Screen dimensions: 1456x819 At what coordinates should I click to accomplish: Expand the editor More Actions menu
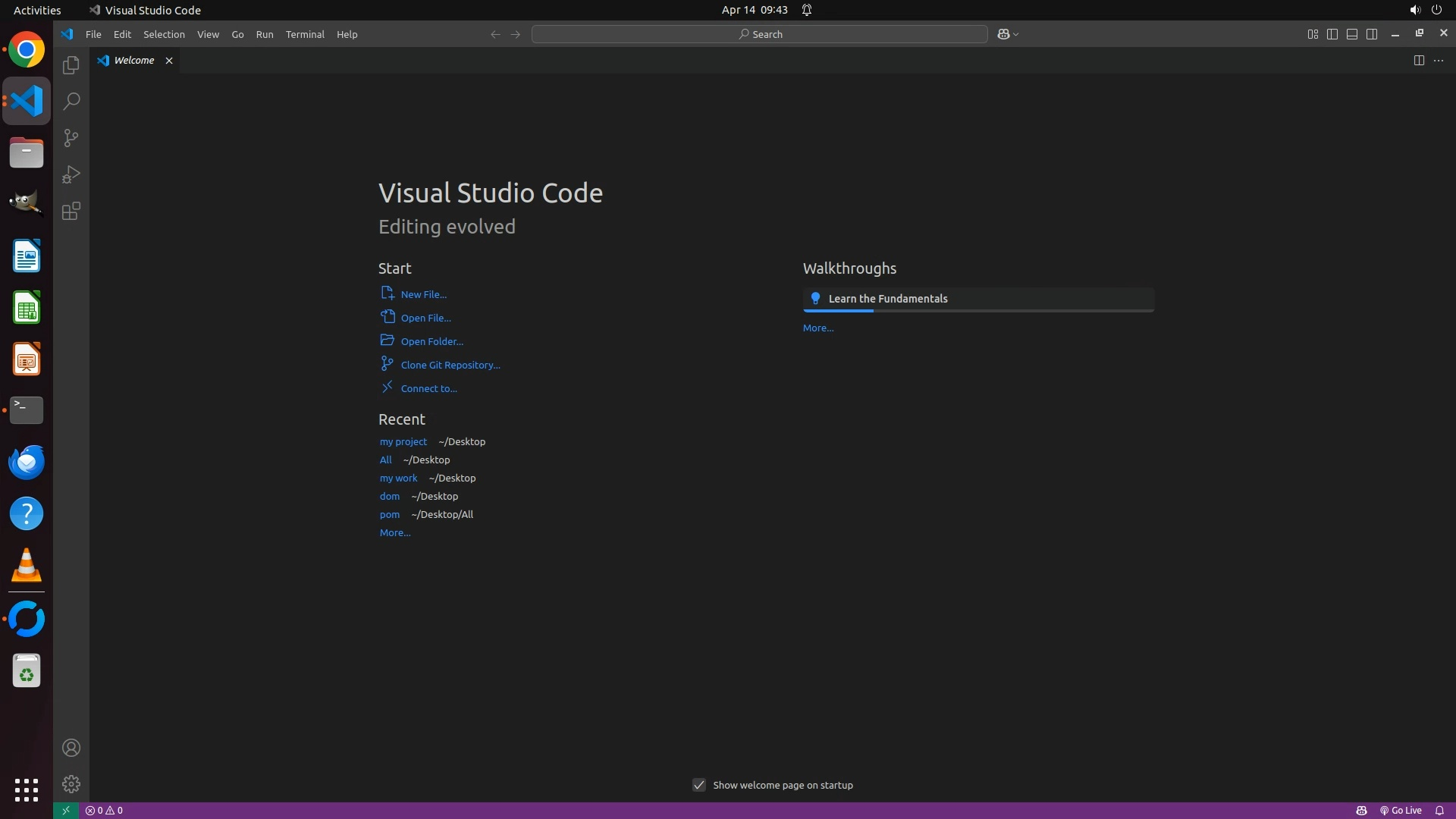tap(1439, 61)
